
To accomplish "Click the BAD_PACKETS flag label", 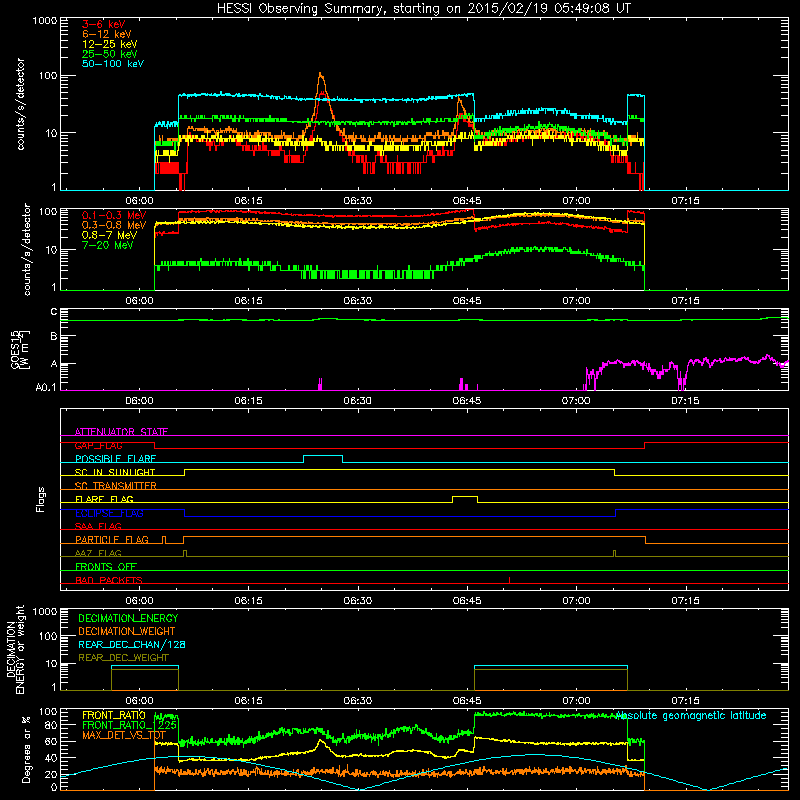I will (109, 580).
